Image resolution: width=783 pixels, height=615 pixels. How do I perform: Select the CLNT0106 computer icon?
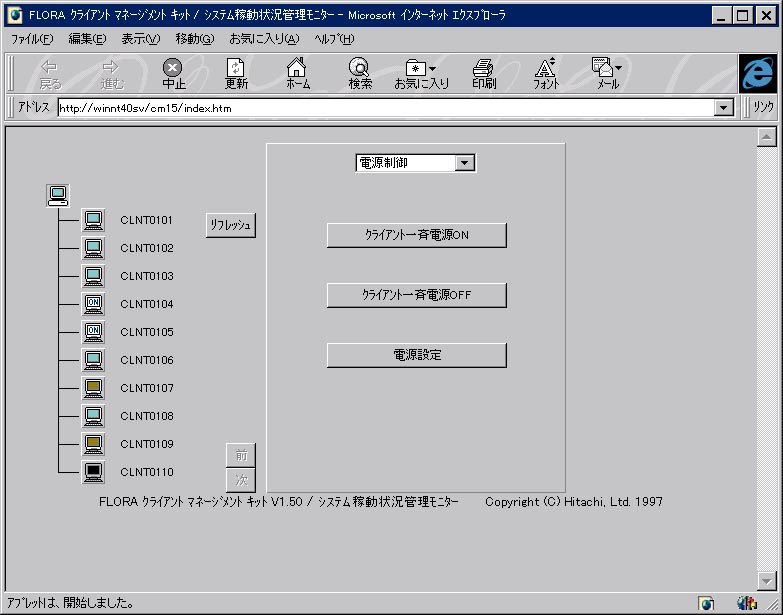point(93,360)
